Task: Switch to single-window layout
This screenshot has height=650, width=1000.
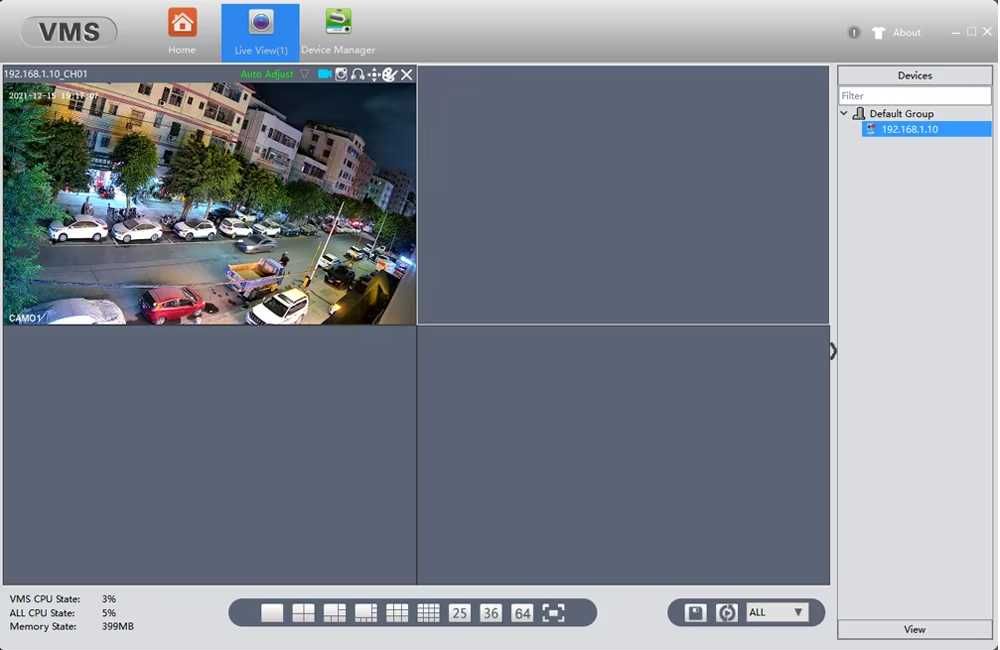Action: tap(272, 613)
